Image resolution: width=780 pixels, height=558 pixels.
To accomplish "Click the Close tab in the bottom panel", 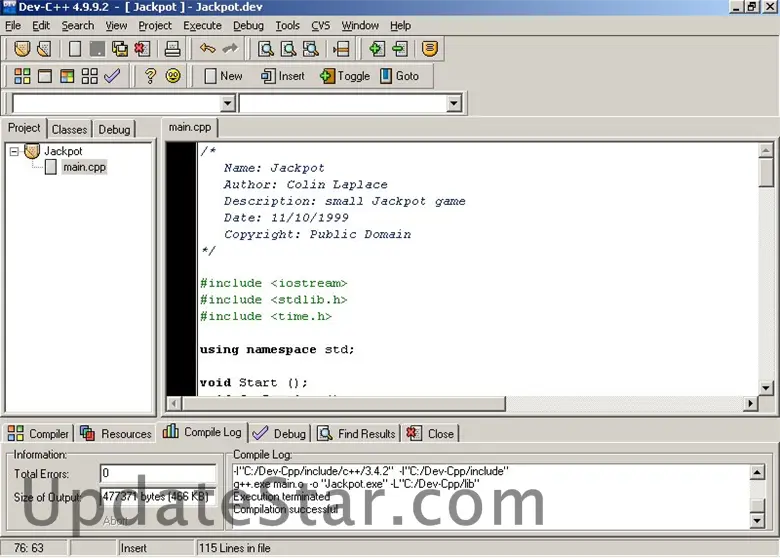I will [430, 434].
